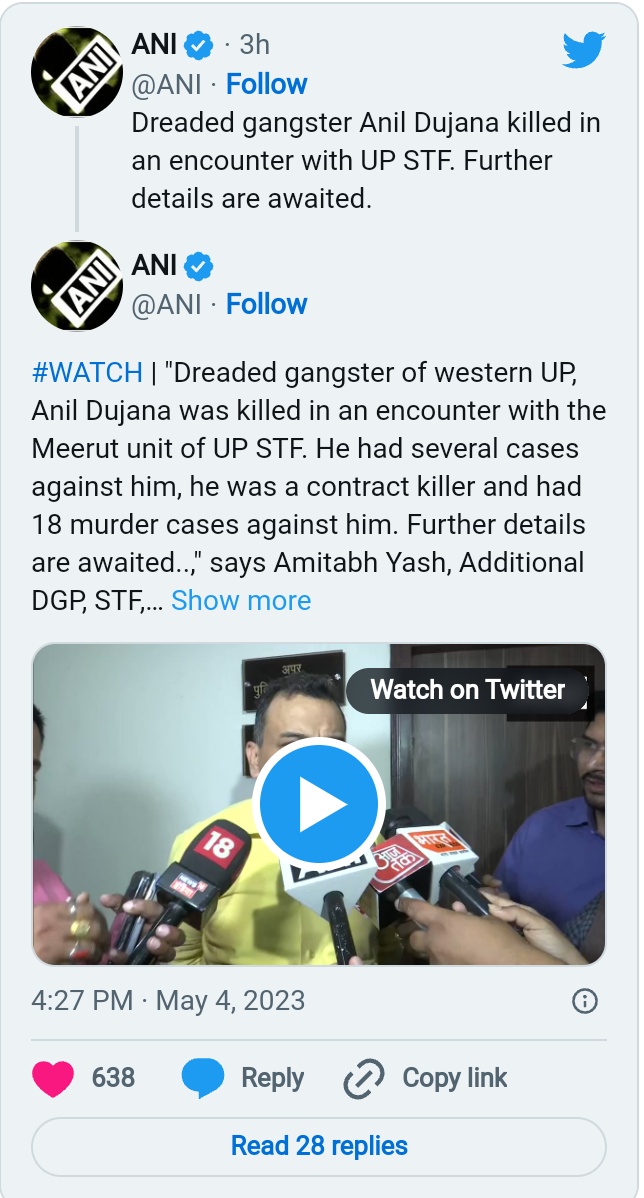The width and height of the screenshot is (644, 1198).
Task: Follow ANI from the second tweet
Action: (266, 304)
